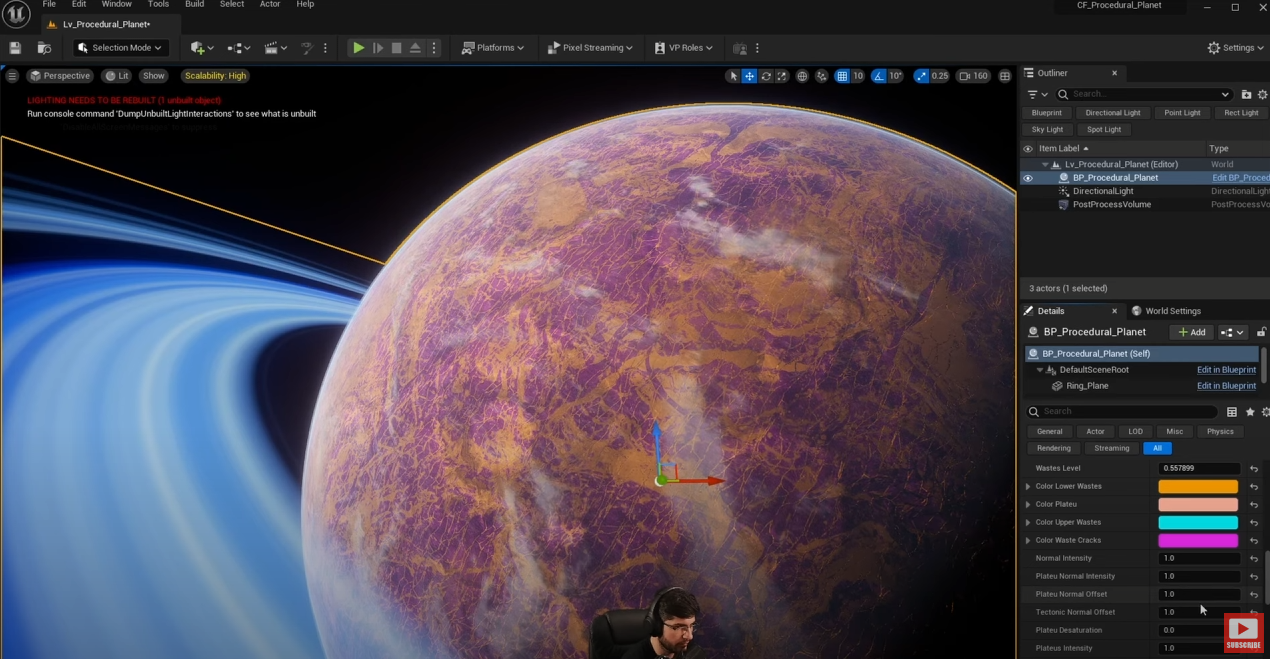Click Edit in Blueprint link for Ring_Plane
Screen dimensions: 1270x659
tap(1226, 386)
